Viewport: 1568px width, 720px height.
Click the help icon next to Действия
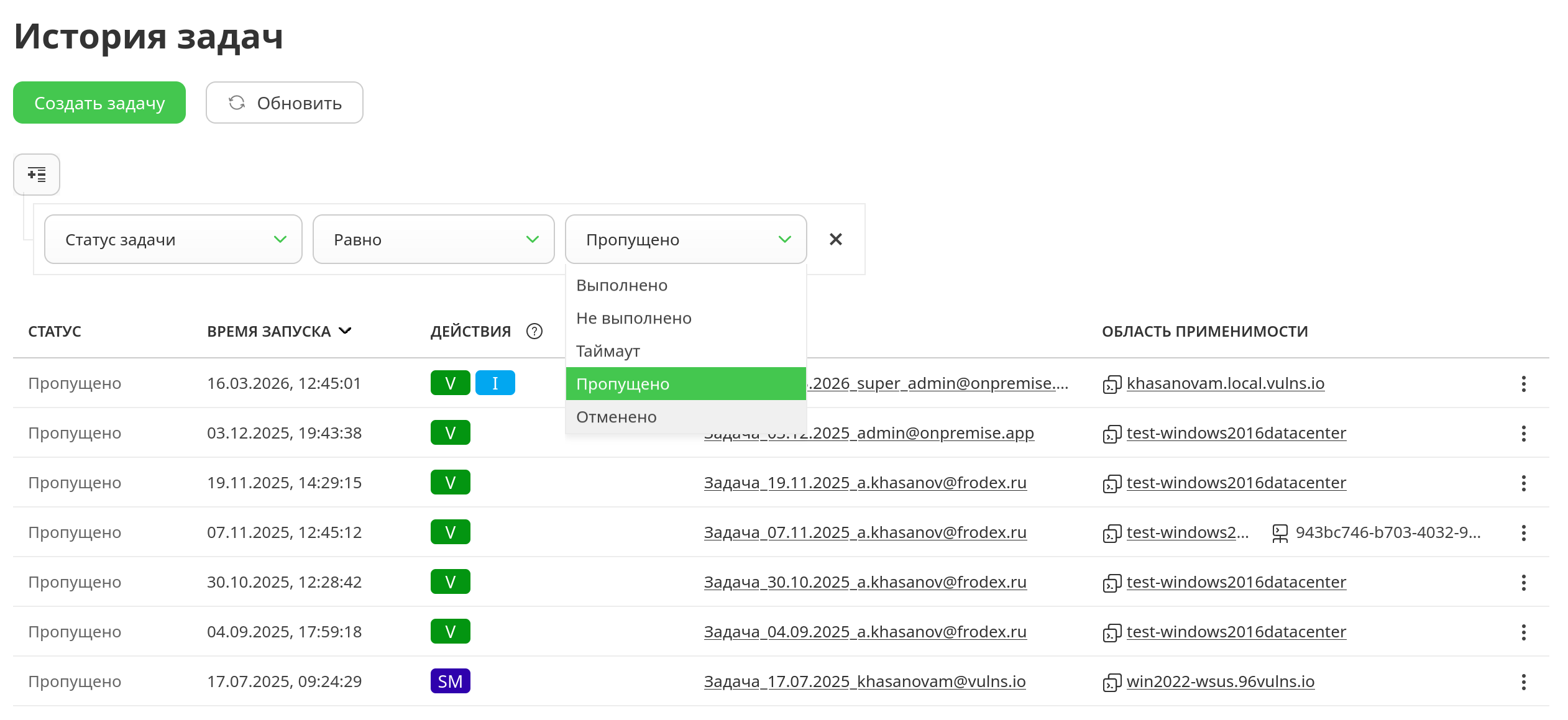[x=534, y=331]
